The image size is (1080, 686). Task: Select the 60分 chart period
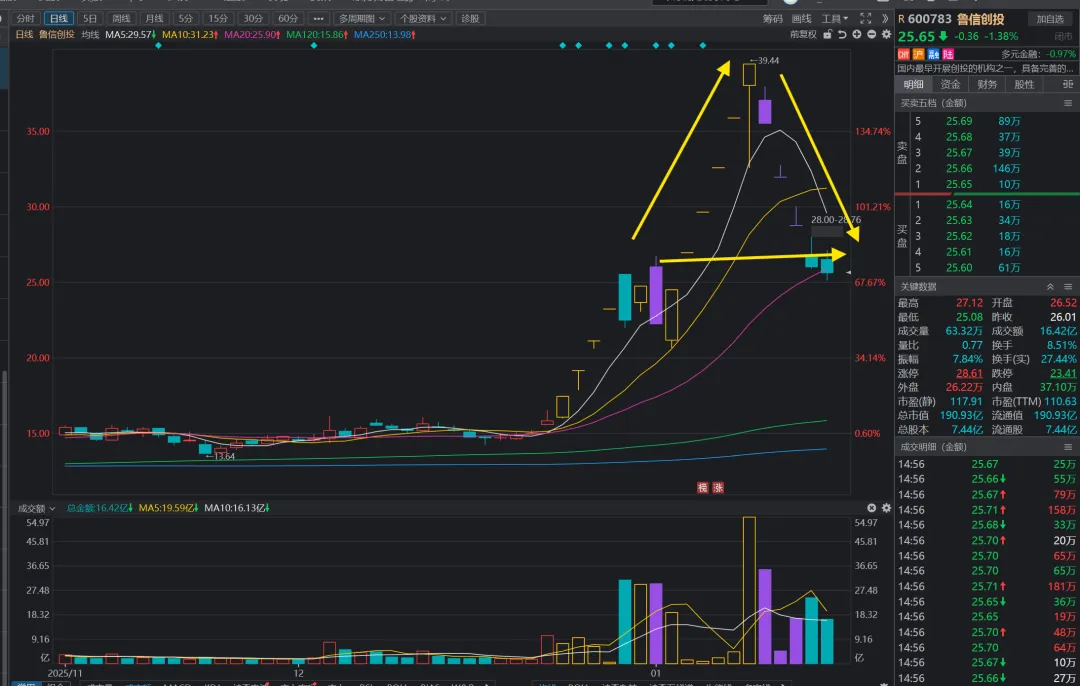coord(287,19)
